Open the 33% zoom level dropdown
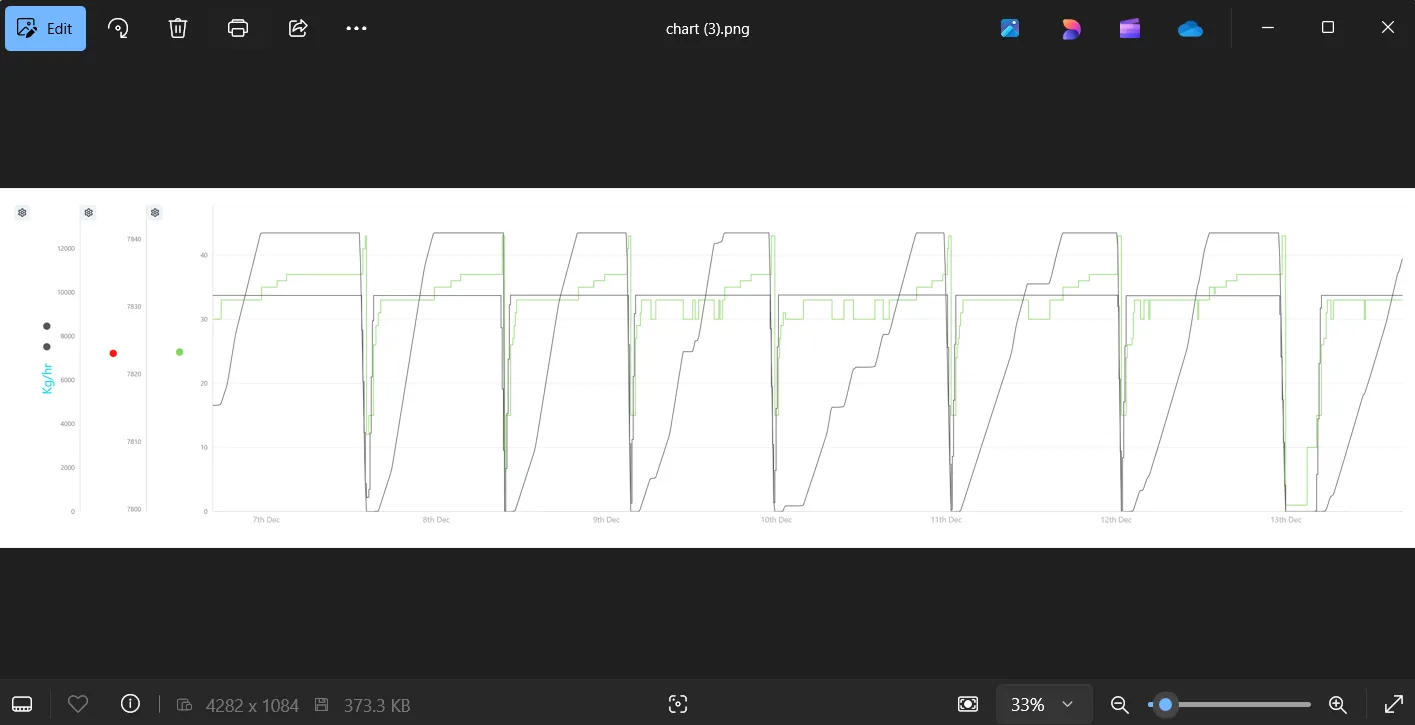The width and height of the screenshot is (1415, 725). tap(1043, 704)
